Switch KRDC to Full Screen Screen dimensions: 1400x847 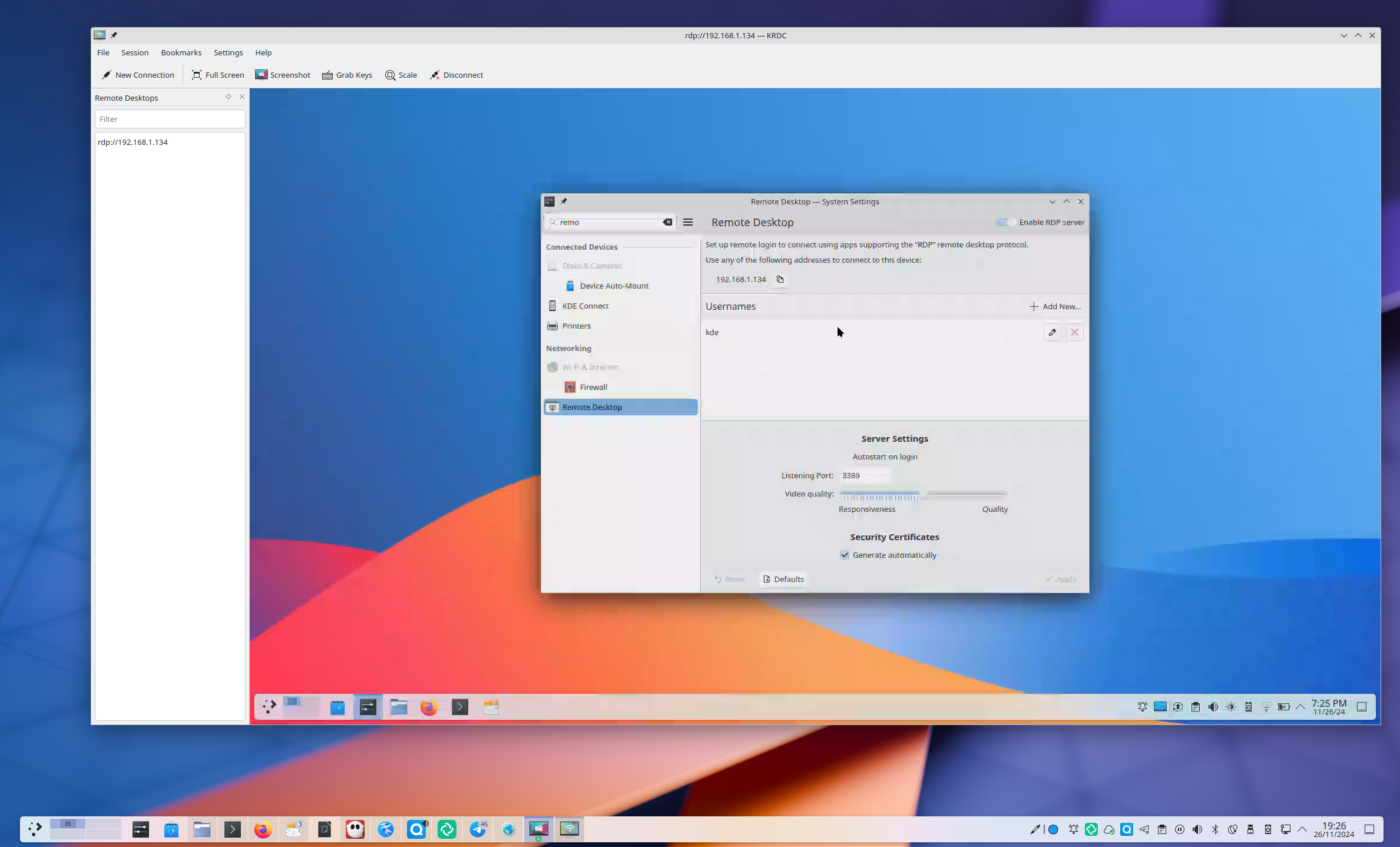click(217, 75)
